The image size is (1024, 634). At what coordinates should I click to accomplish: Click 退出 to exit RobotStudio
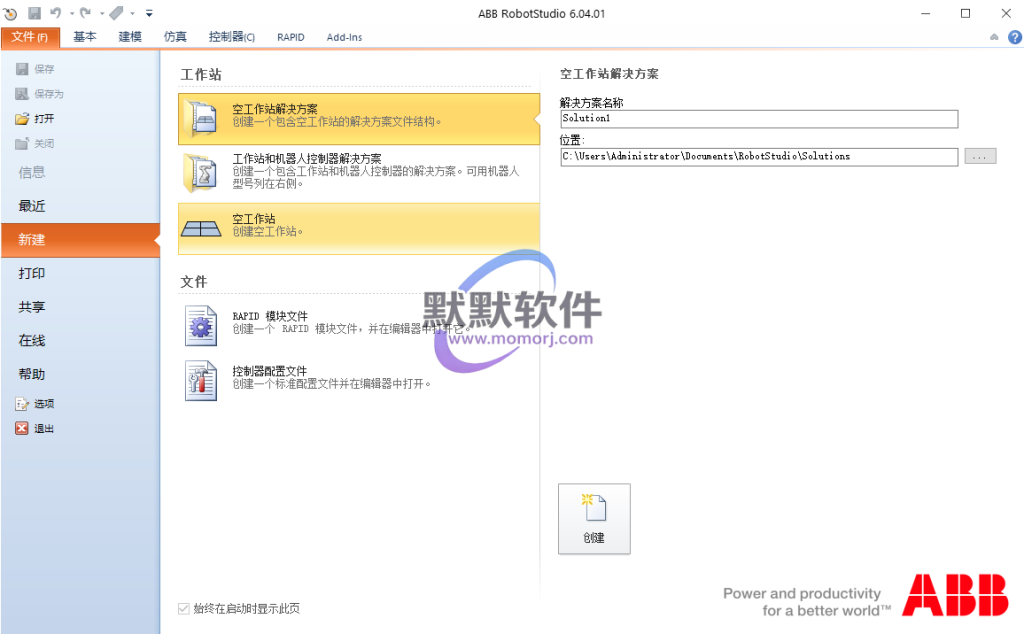[35, 428]
